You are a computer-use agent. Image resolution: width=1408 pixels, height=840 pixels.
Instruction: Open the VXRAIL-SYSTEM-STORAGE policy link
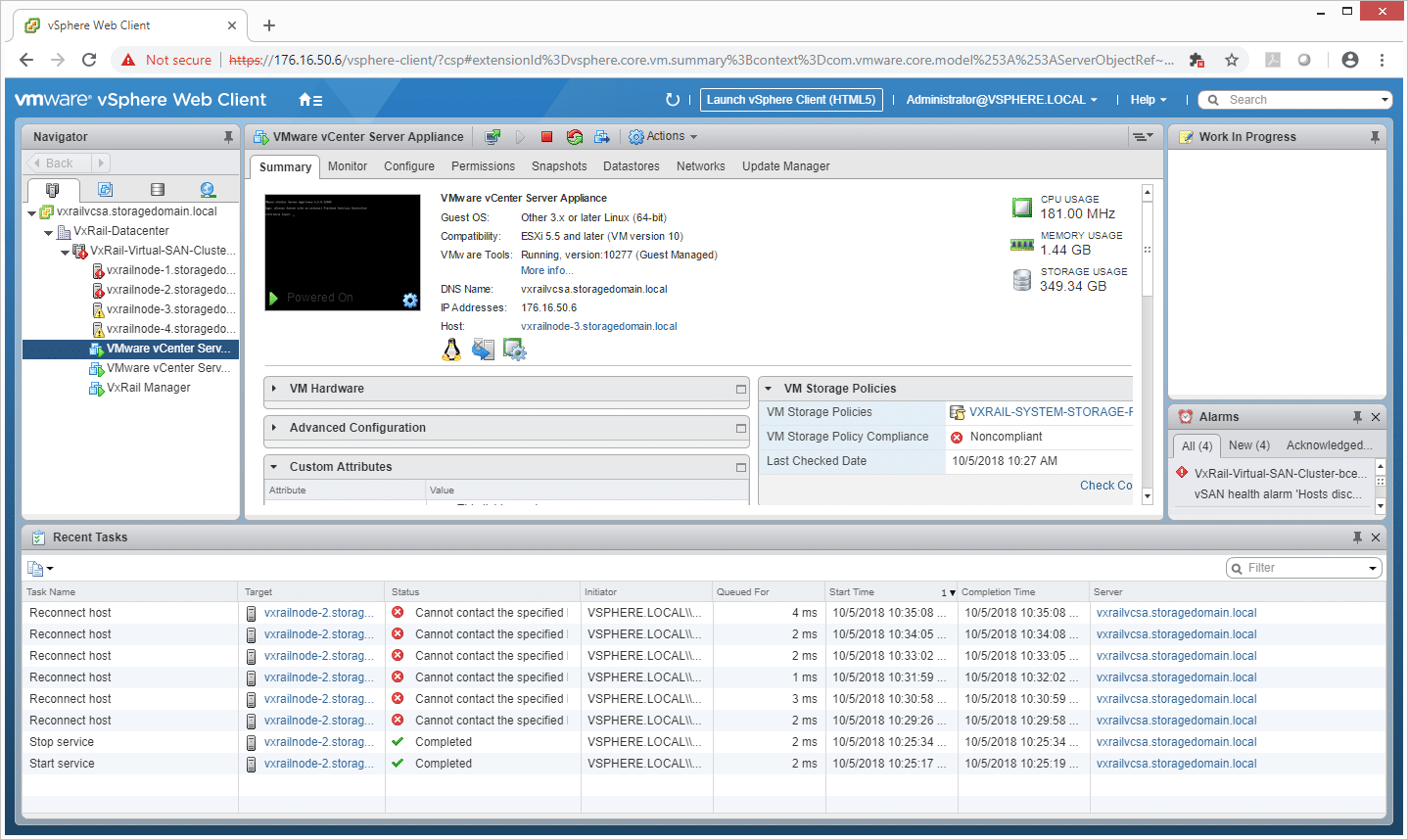pos(1051,412)
